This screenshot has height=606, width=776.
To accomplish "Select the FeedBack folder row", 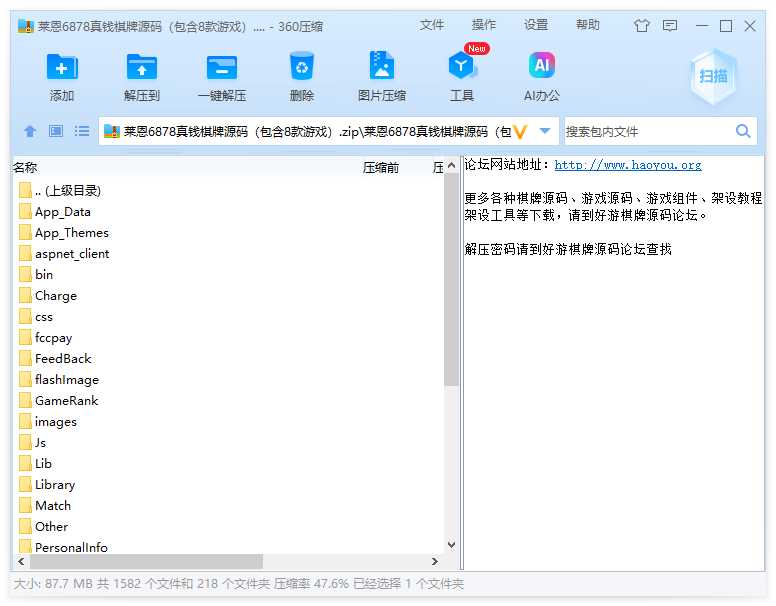I will [x=230, y=358].
